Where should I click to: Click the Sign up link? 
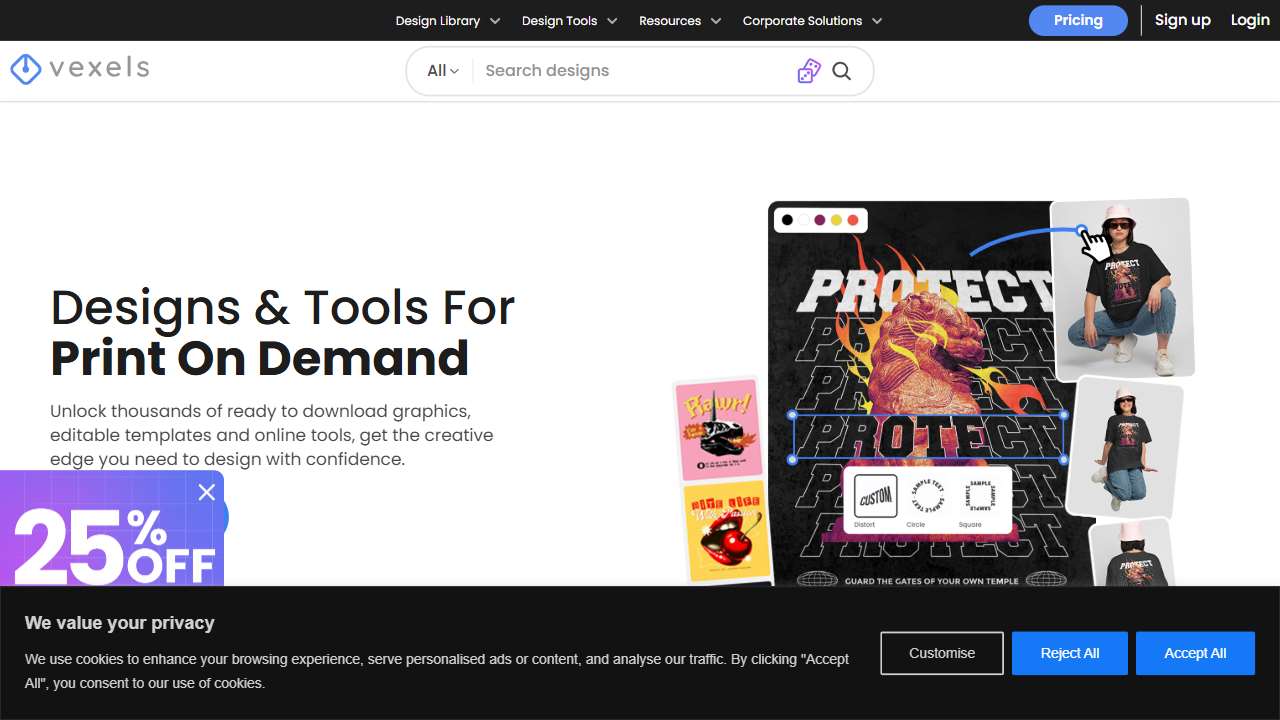[x=1182, y=20]
